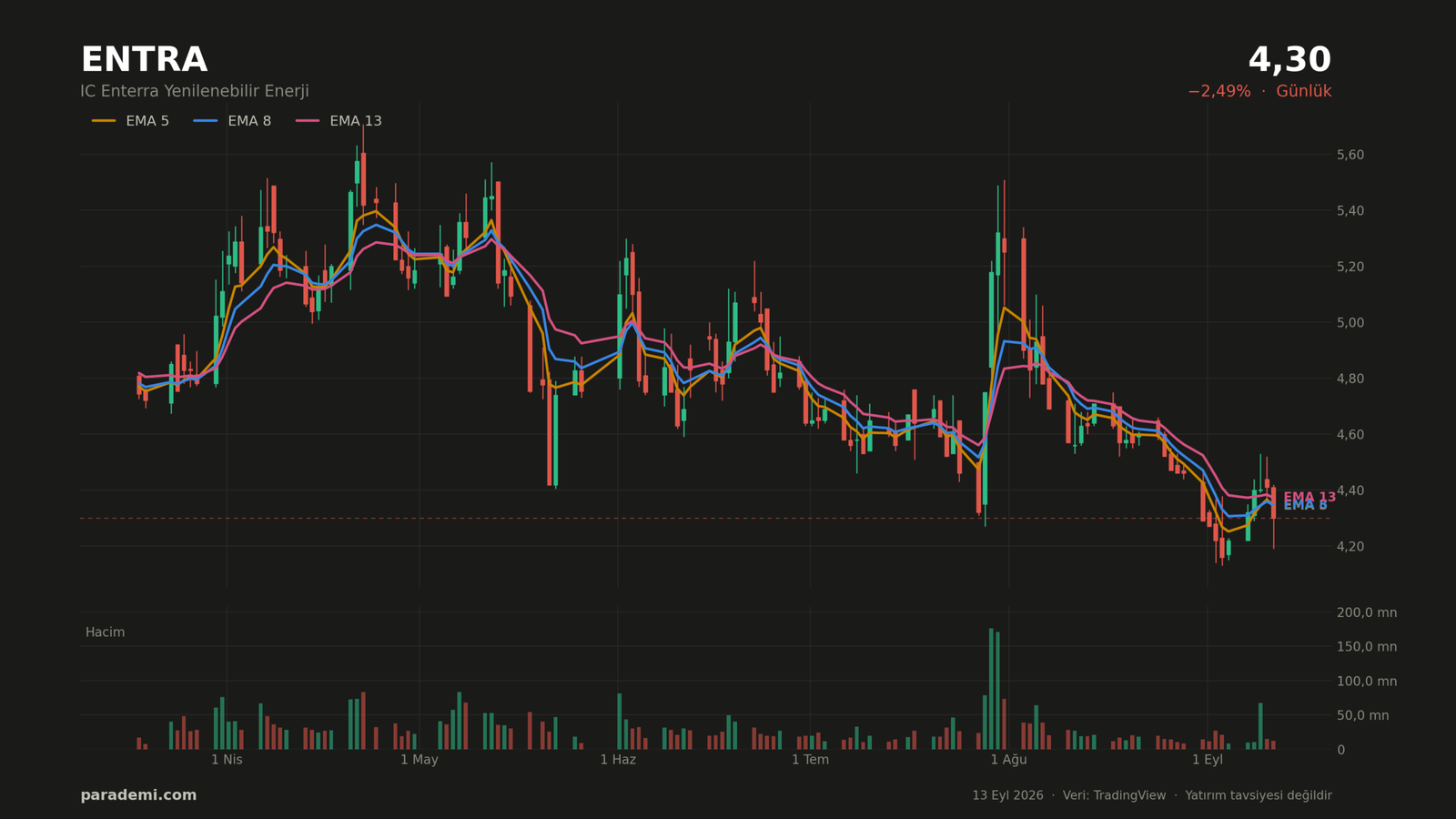The height and width of the screenshot is (819, 1456).
Task: Click the last price 4,30
Action: point(1289,61)
